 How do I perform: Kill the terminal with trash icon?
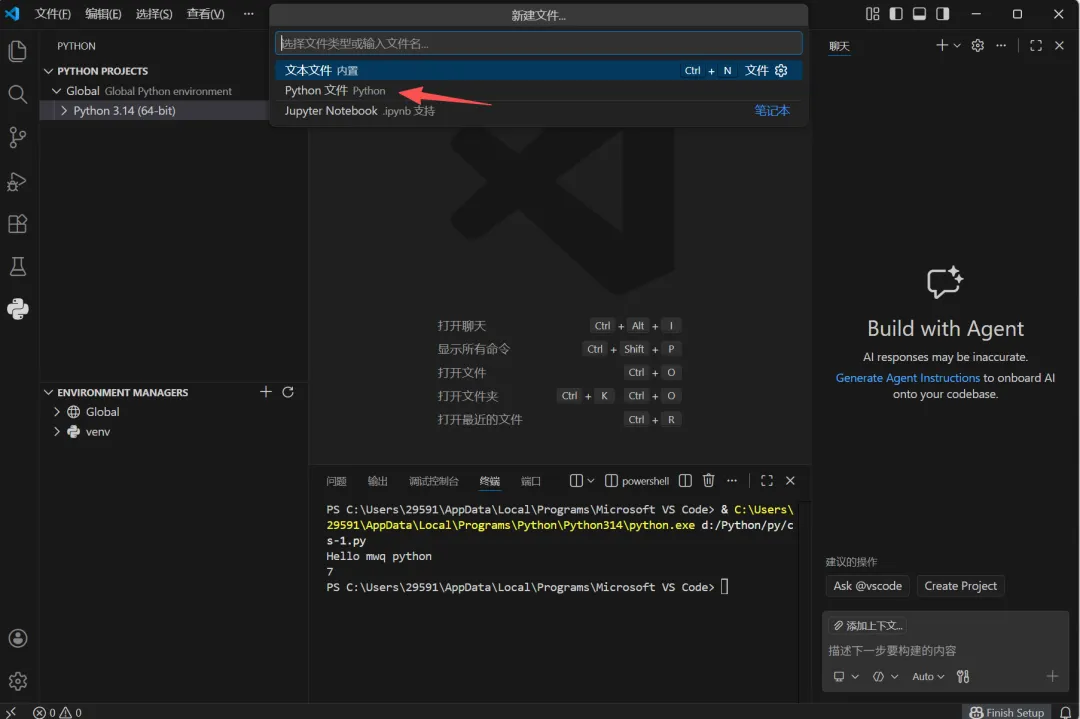(708, 481)
